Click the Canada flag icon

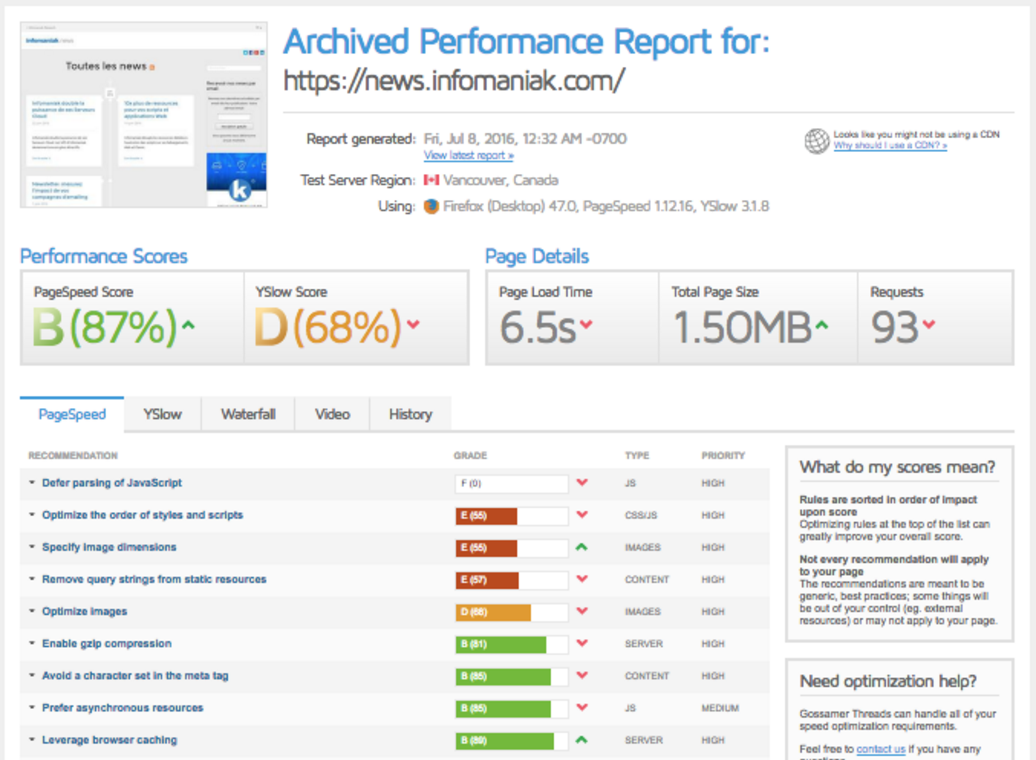pyautogui.click(x=431, y=180)
